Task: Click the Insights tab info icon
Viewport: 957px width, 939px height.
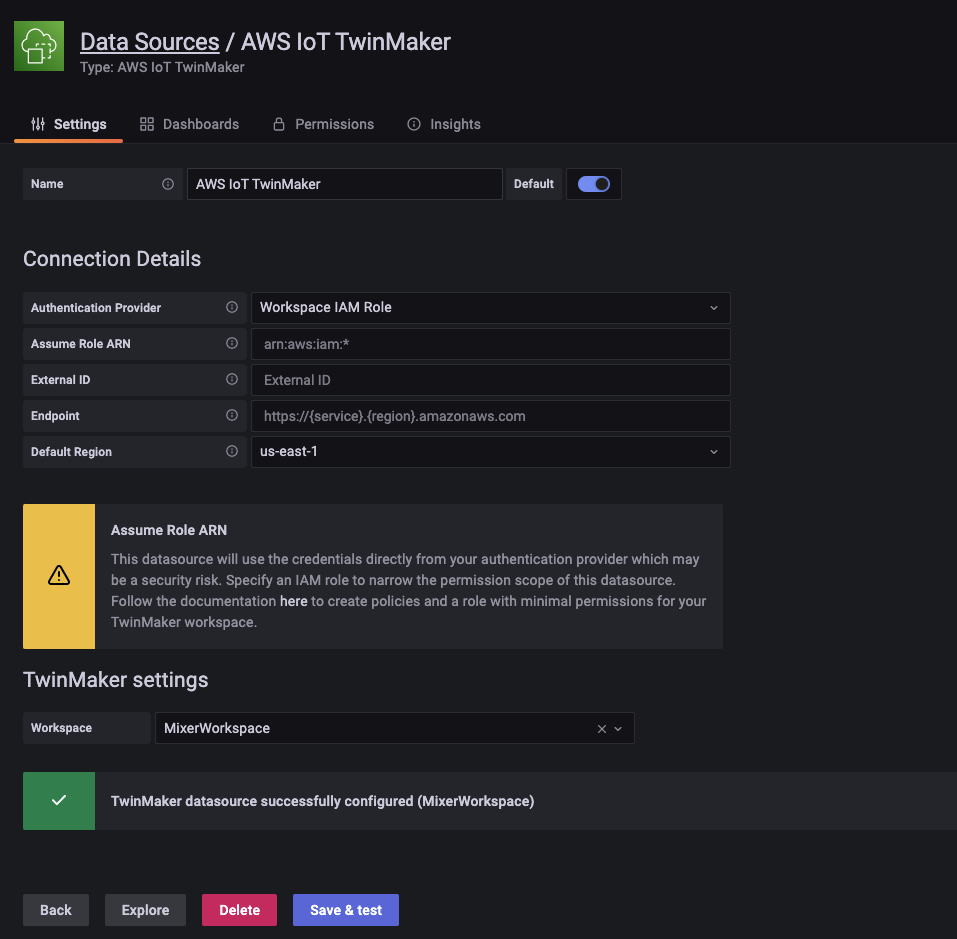Action: (x=414, y=124)
